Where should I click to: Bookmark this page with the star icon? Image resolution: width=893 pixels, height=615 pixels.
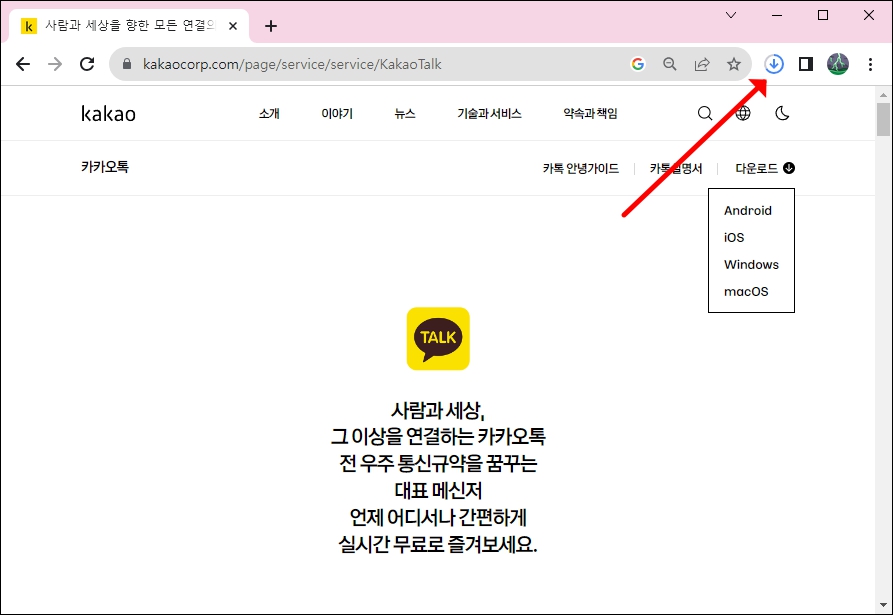pos(735,62)
